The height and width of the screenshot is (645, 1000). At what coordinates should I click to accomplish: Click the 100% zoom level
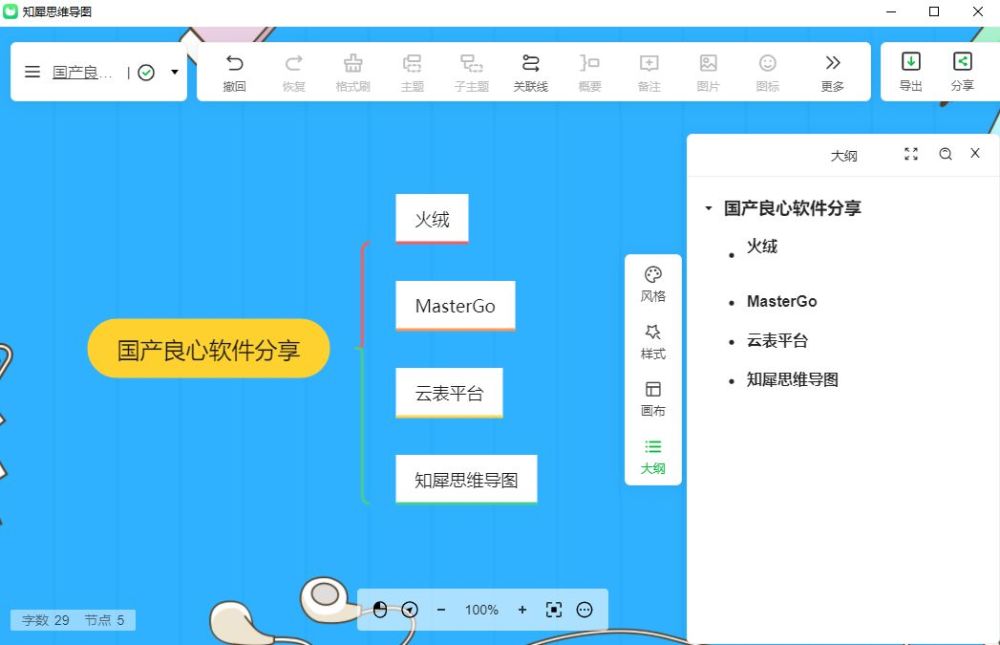coord(482,610)
